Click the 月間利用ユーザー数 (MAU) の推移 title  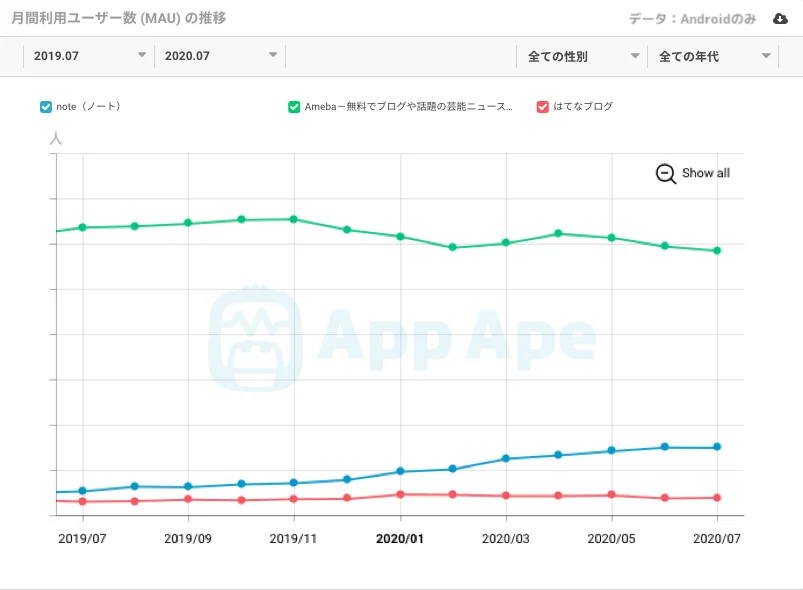119,18
